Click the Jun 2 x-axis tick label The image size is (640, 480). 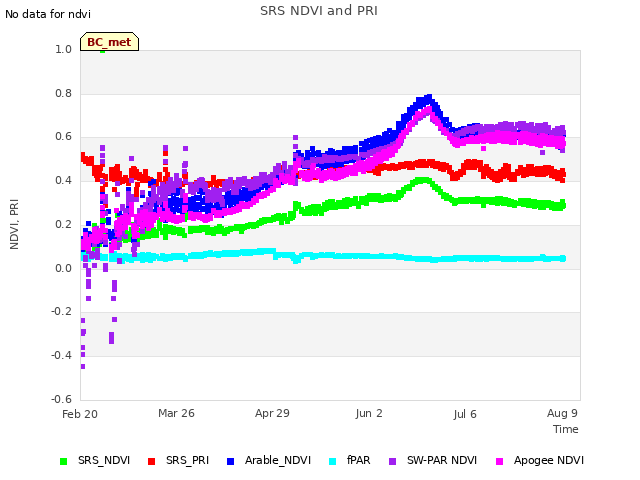369,413
